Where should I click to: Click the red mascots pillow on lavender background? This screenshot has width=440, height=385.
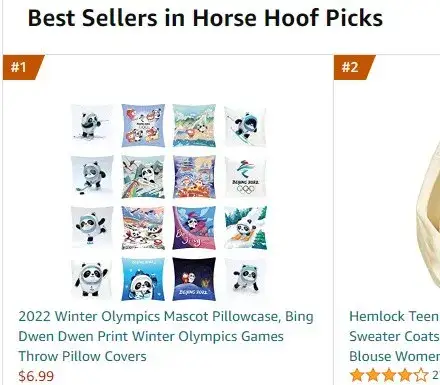tap(143, 125)
